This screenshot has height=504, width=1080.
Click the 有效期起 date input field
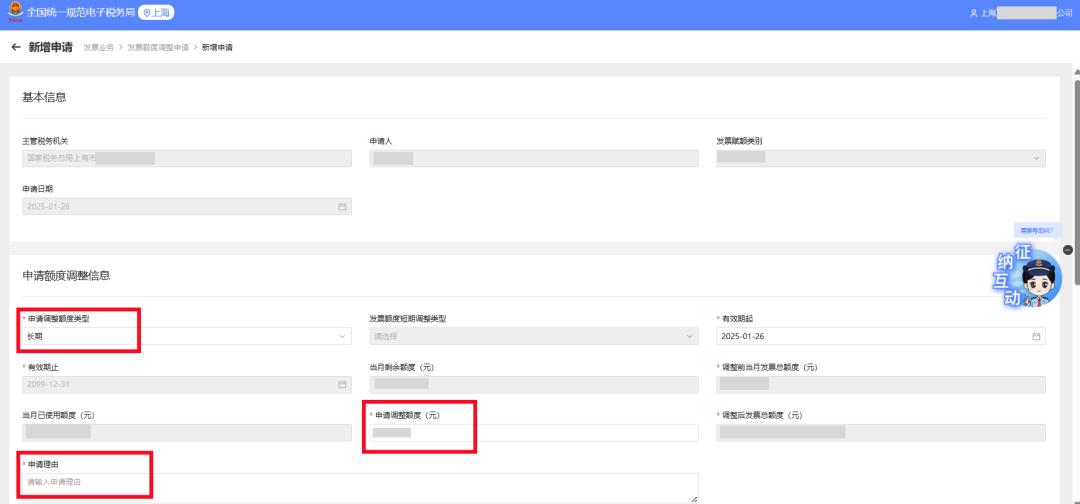(870, 336)
